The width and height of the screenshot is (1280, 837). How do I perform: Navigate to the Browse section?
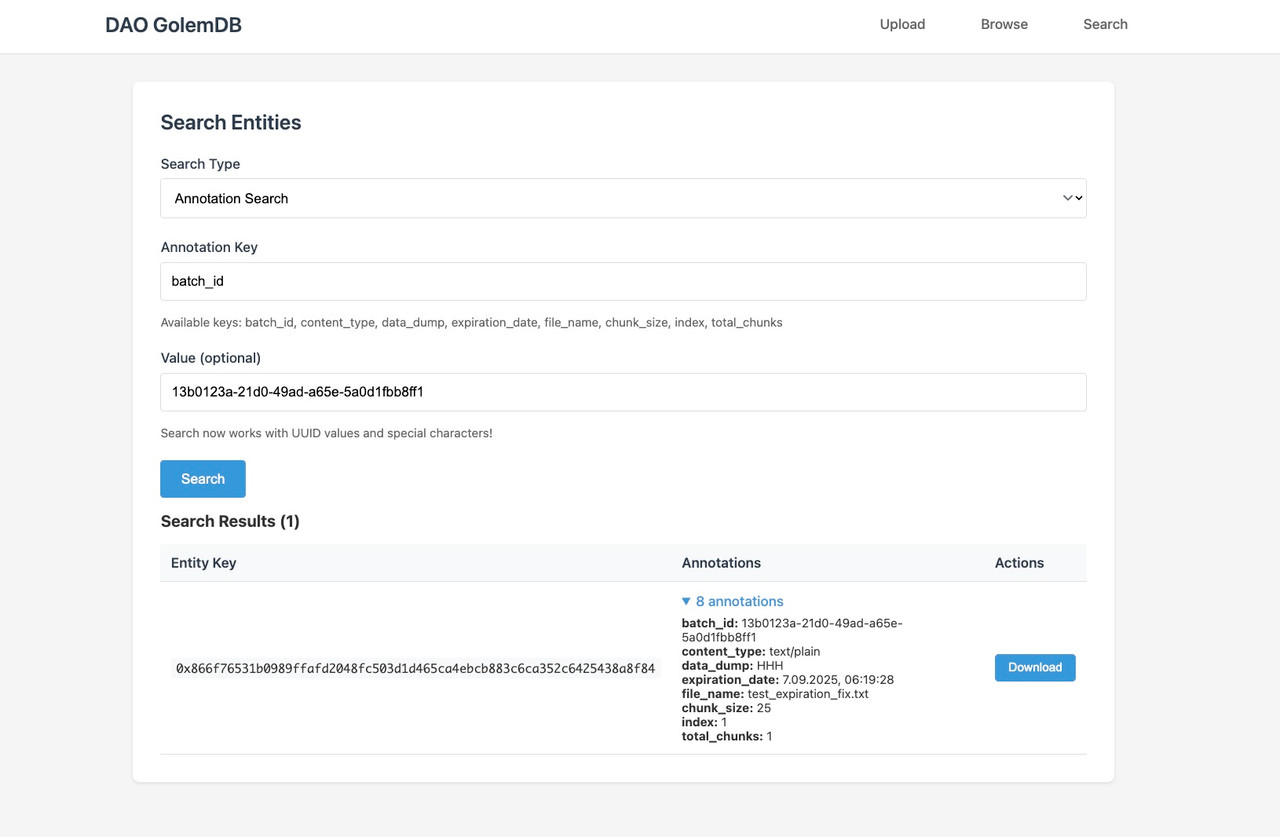click(1004, 24)
